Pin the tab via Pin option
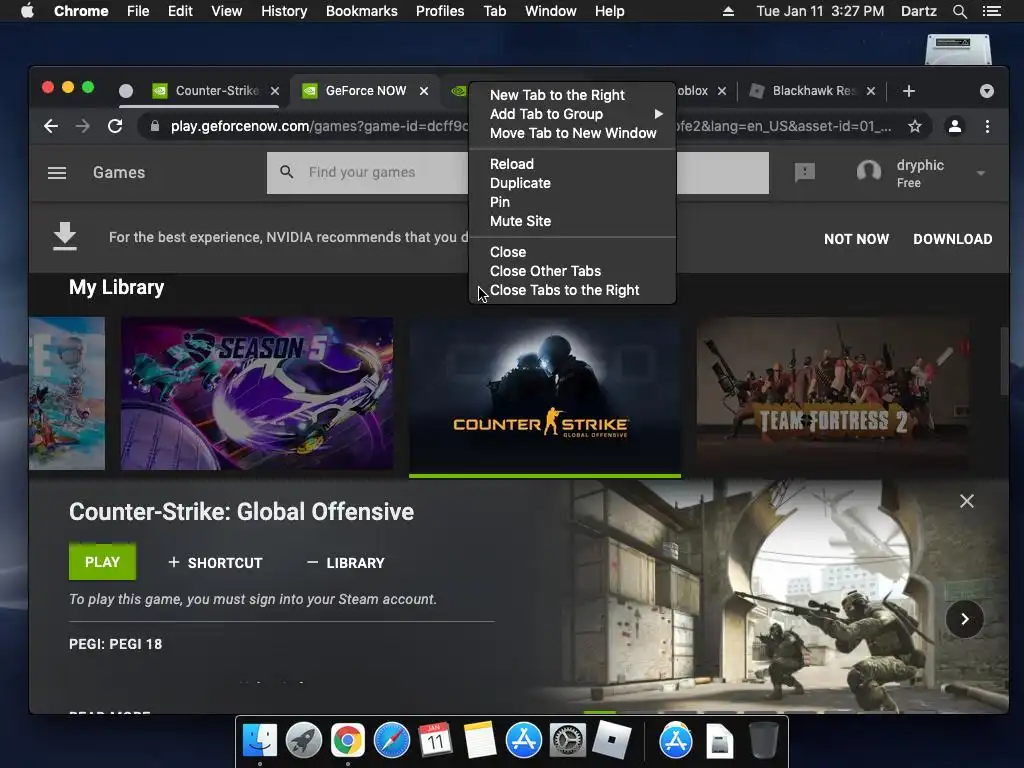This screenshot has width=1024, height=768. click(572, 202)
